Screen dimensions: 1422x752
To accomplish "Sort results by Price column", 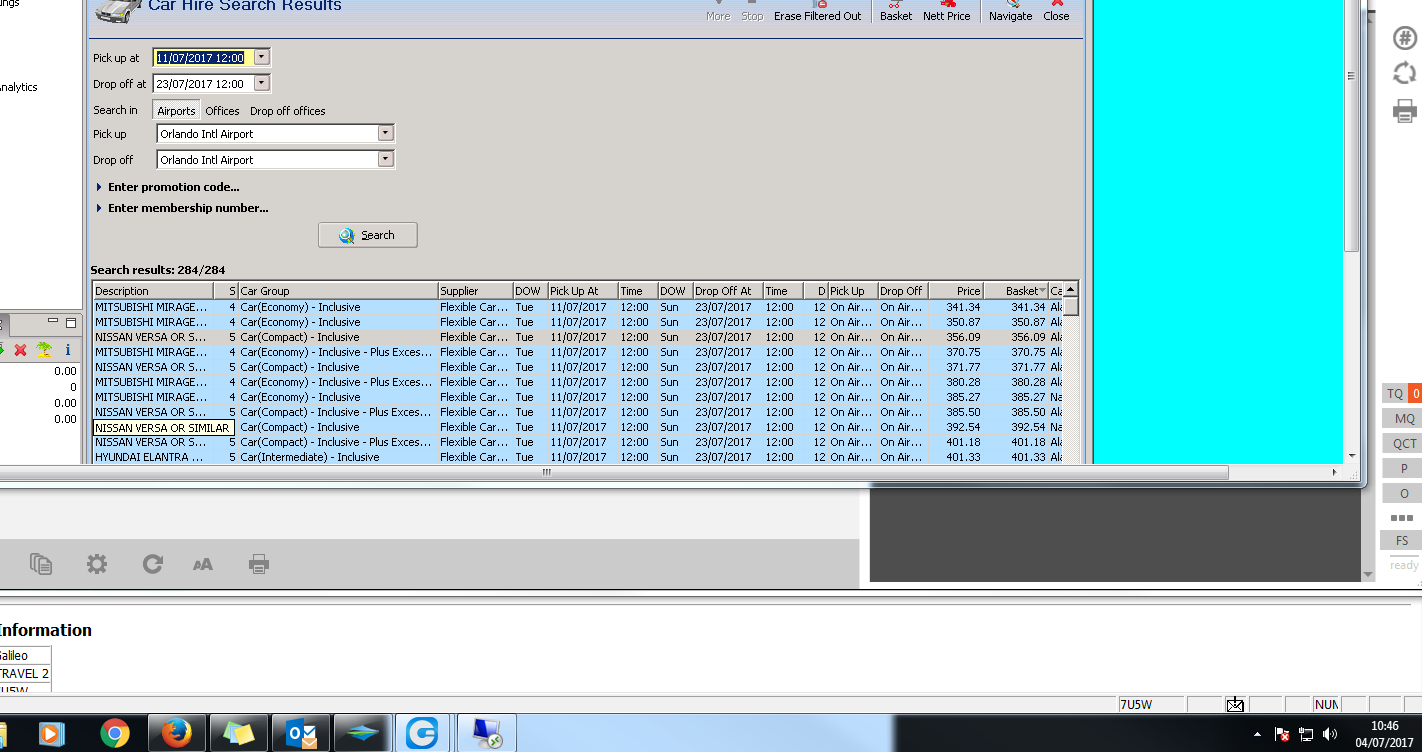I will (956, 291).
